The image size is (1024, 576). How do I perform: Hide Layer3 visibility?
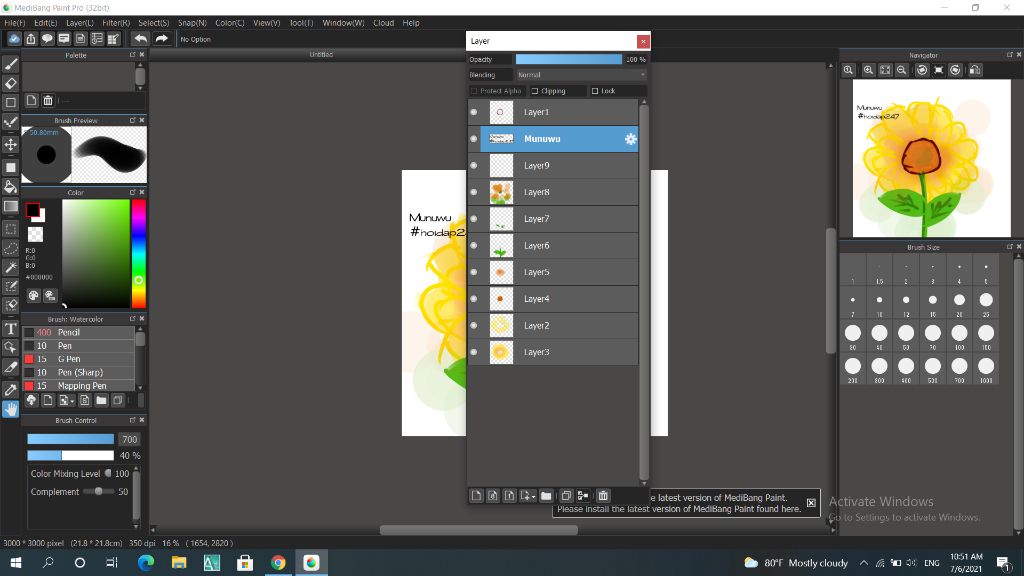(x=474, y=352)
